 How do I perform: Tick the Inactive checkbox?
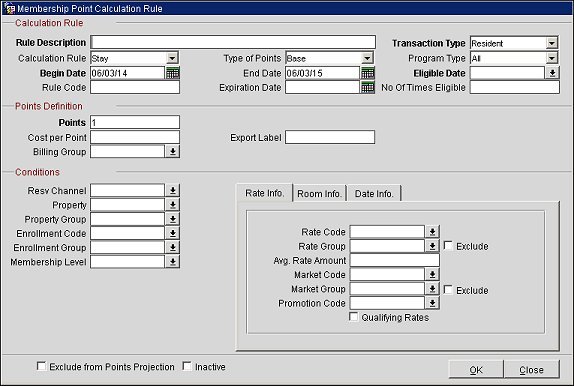point(187,366)
